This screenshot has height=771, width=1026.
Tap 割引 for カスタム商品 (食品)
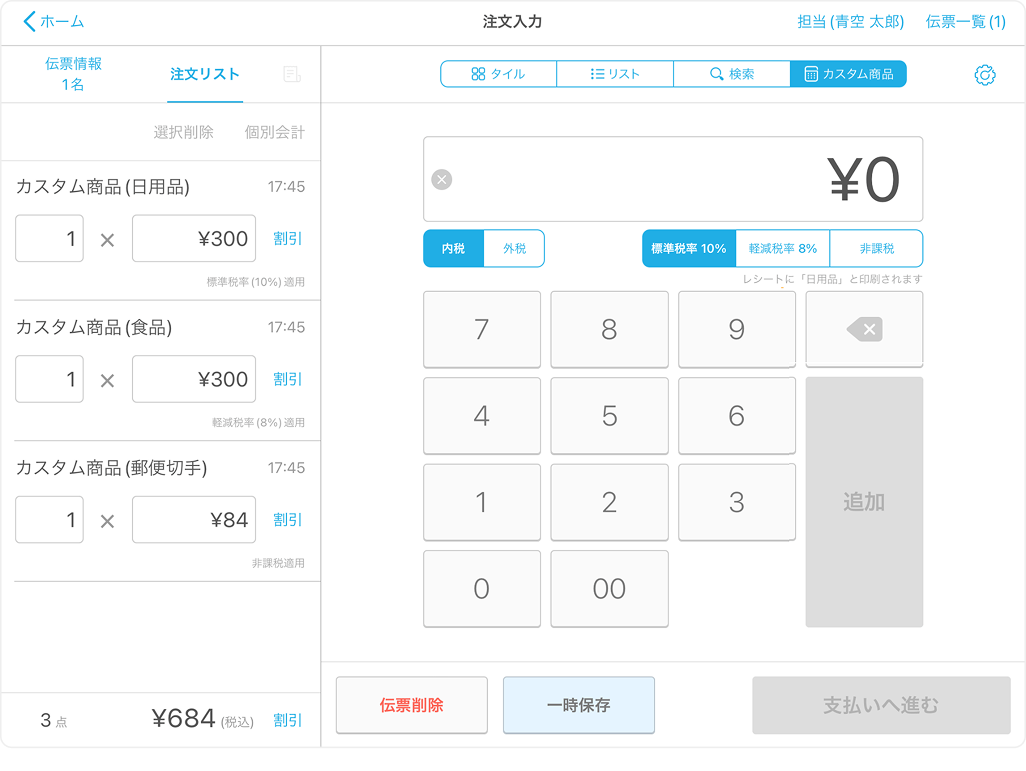[287, 379]
